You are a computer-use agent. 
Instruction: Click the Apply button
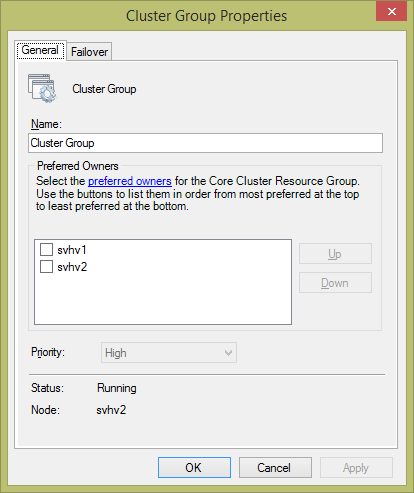pos(356,468)
